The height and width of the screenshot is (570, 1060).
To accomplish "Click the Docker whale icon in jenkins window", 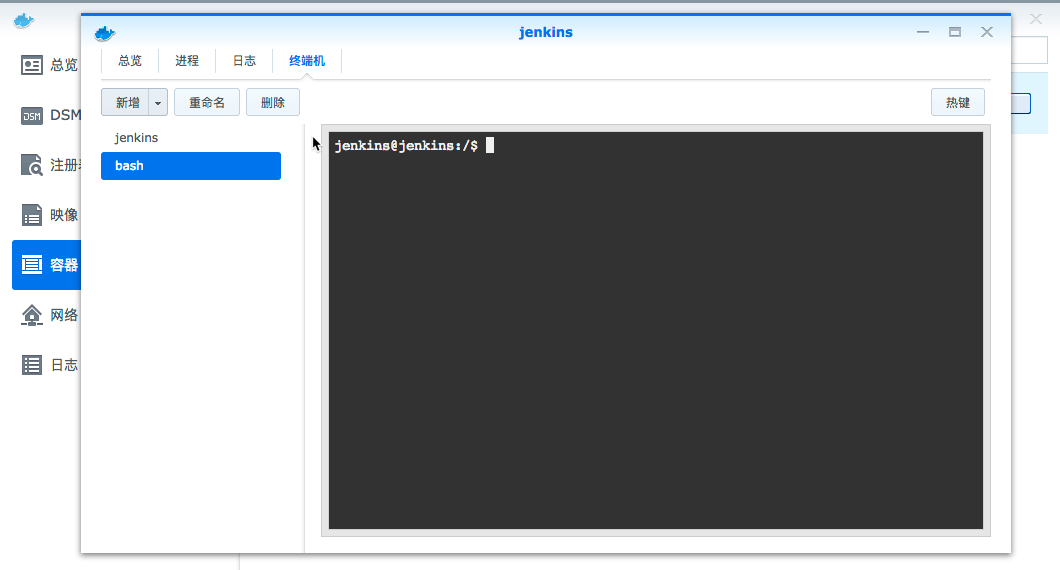I will pyautogui.click(x=105, y=32).
